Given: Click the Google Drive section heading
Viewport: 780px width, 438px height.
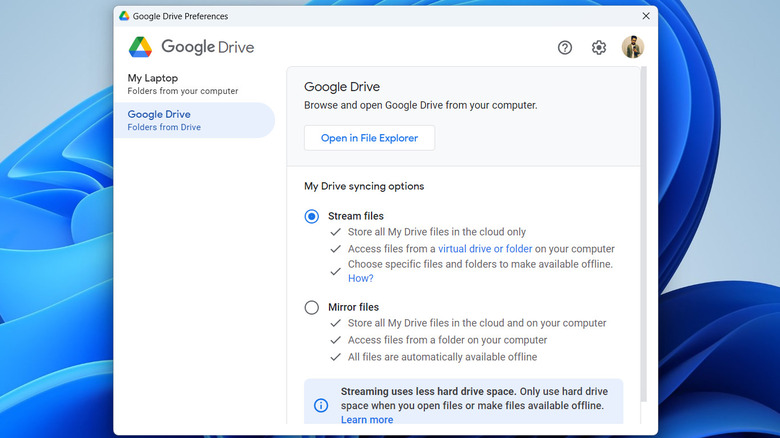Looking at the screenshot, I should click(342, 87).
